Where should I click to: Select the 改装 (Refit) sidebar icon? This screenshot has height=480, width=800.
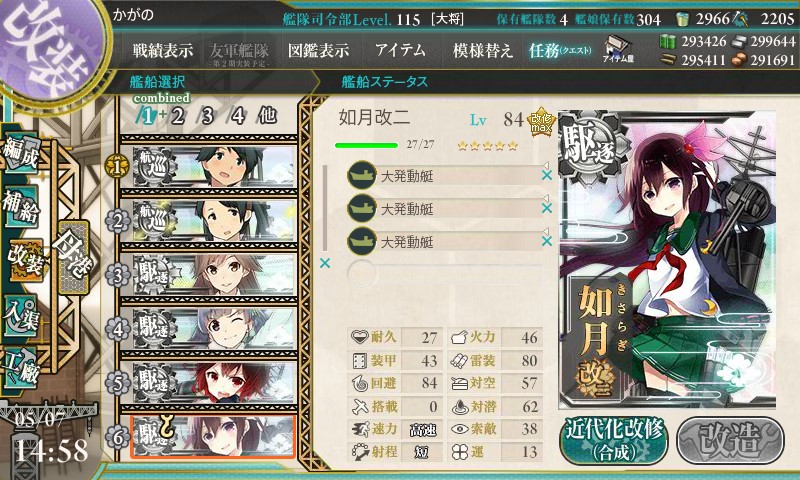click(24, 260)
